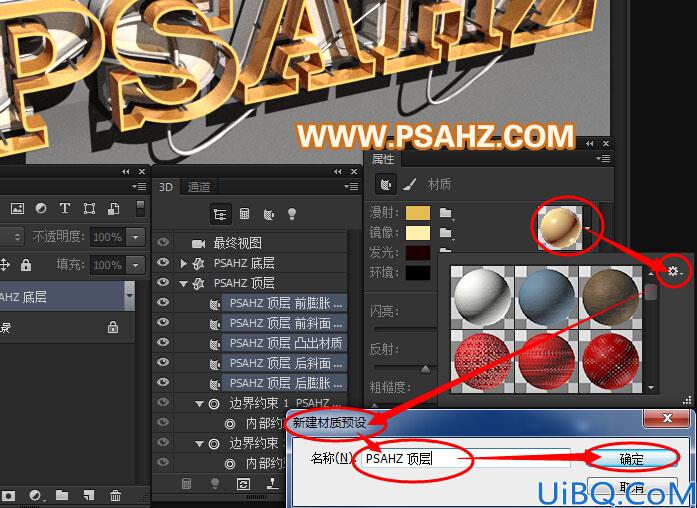
Task: Toggle the layer filtering on/off switch
Action: [x=140, y=208]
